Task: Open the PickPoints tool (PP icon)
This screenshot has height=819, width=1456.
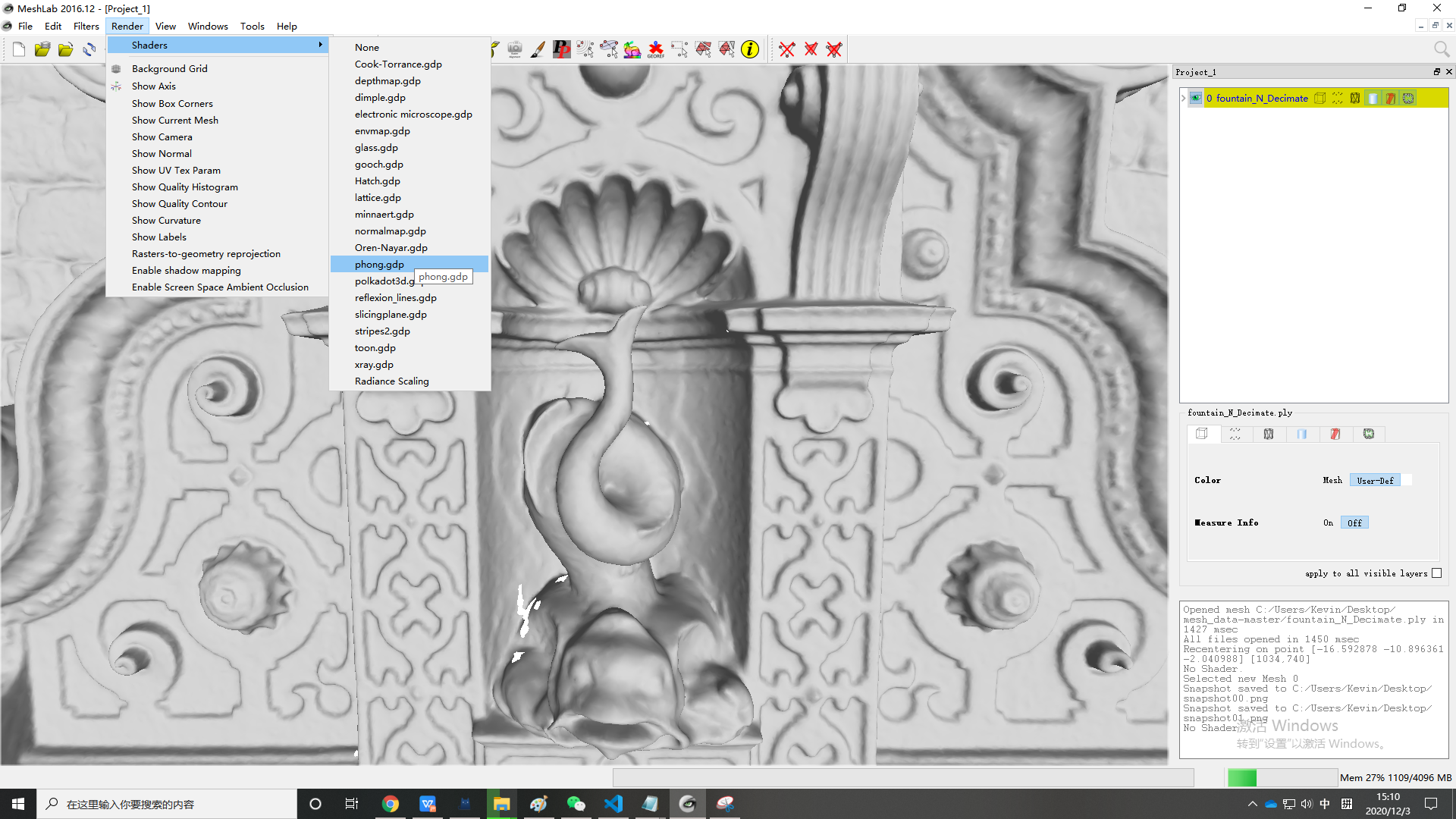Action: click(x=562, y=49)
